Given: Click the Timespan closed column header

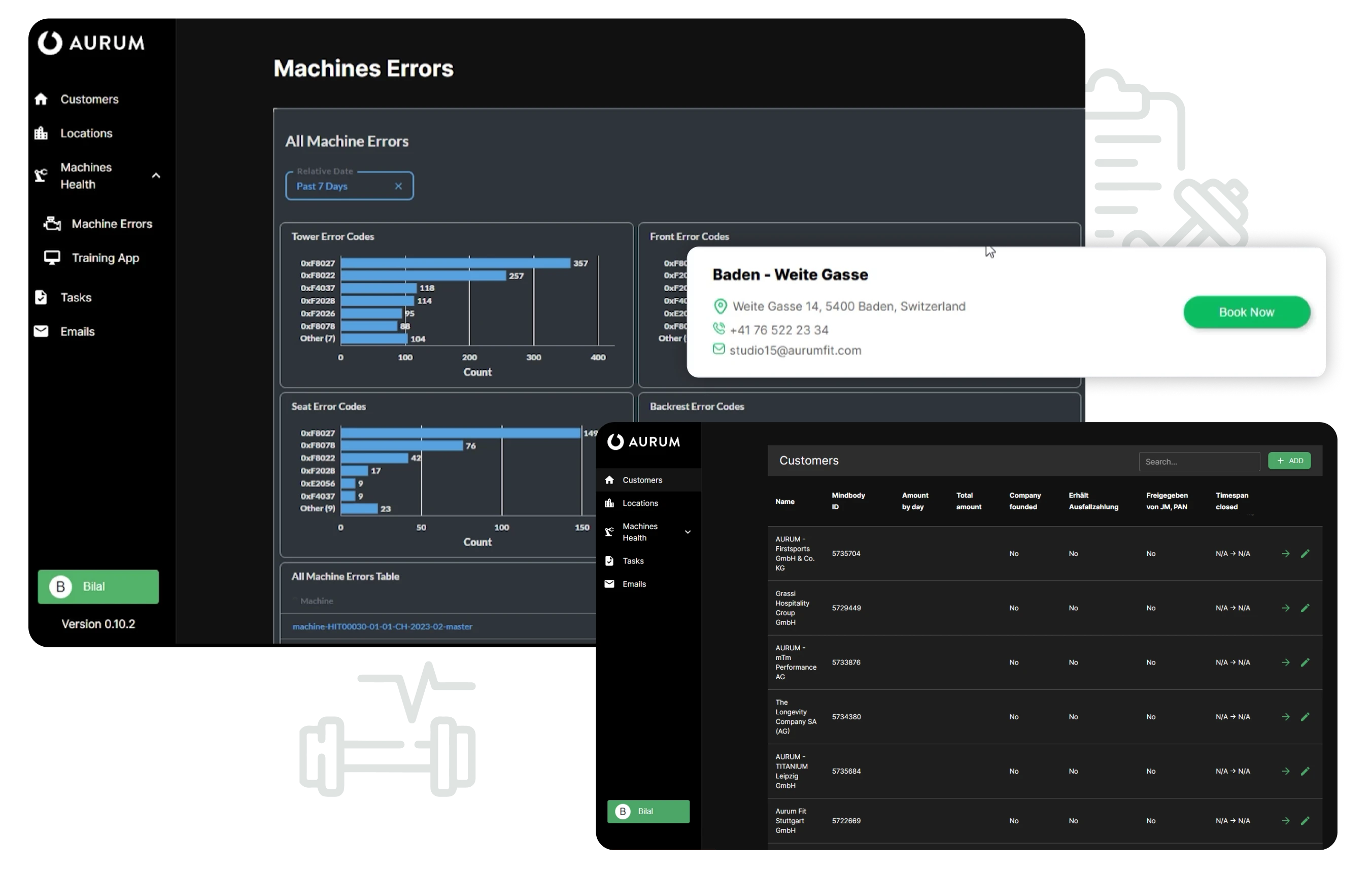Looking at the screenshot, I should [1232, 501].
